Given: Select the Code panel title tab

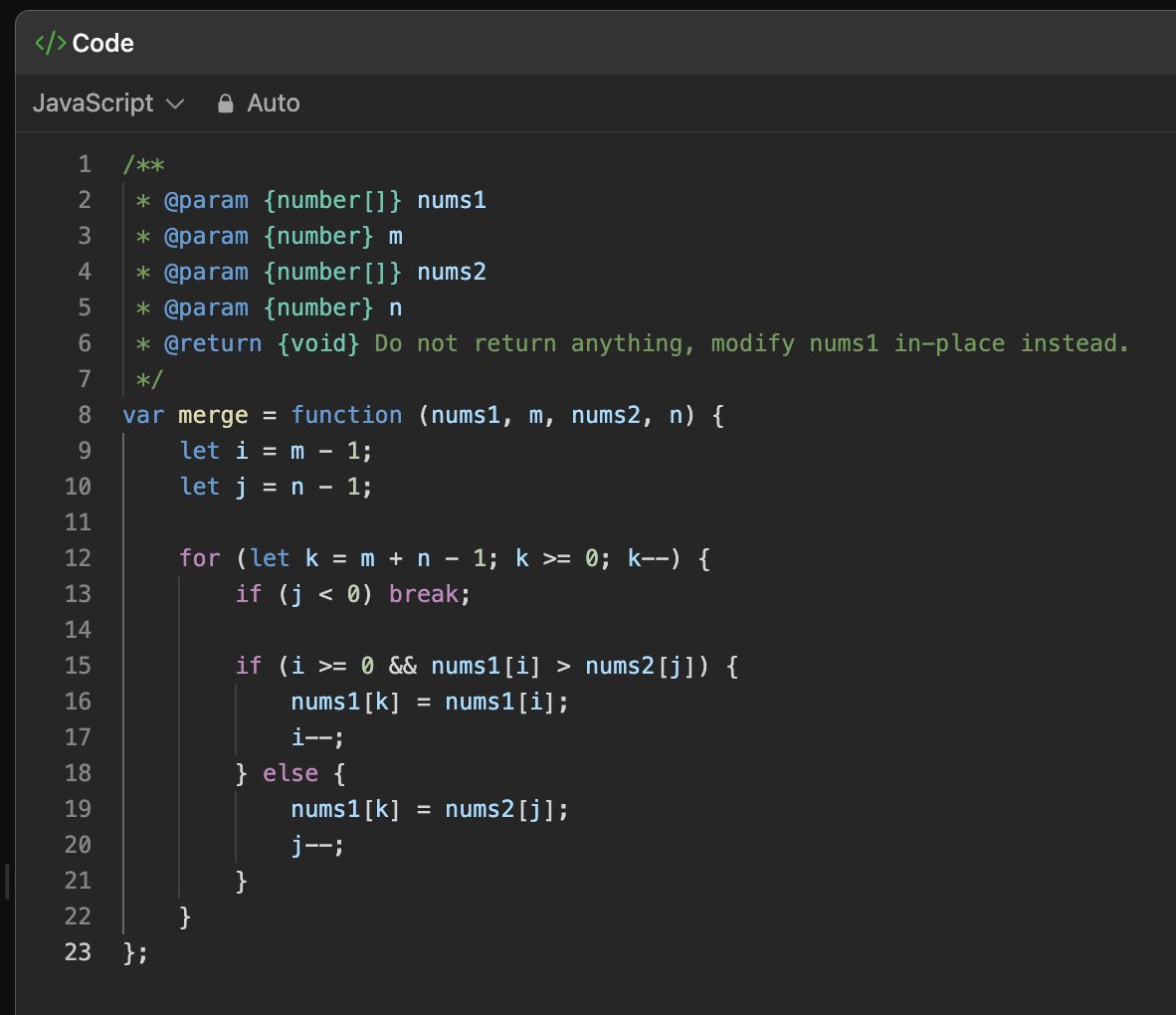Looking at the screenshot, I should (84, 44).
